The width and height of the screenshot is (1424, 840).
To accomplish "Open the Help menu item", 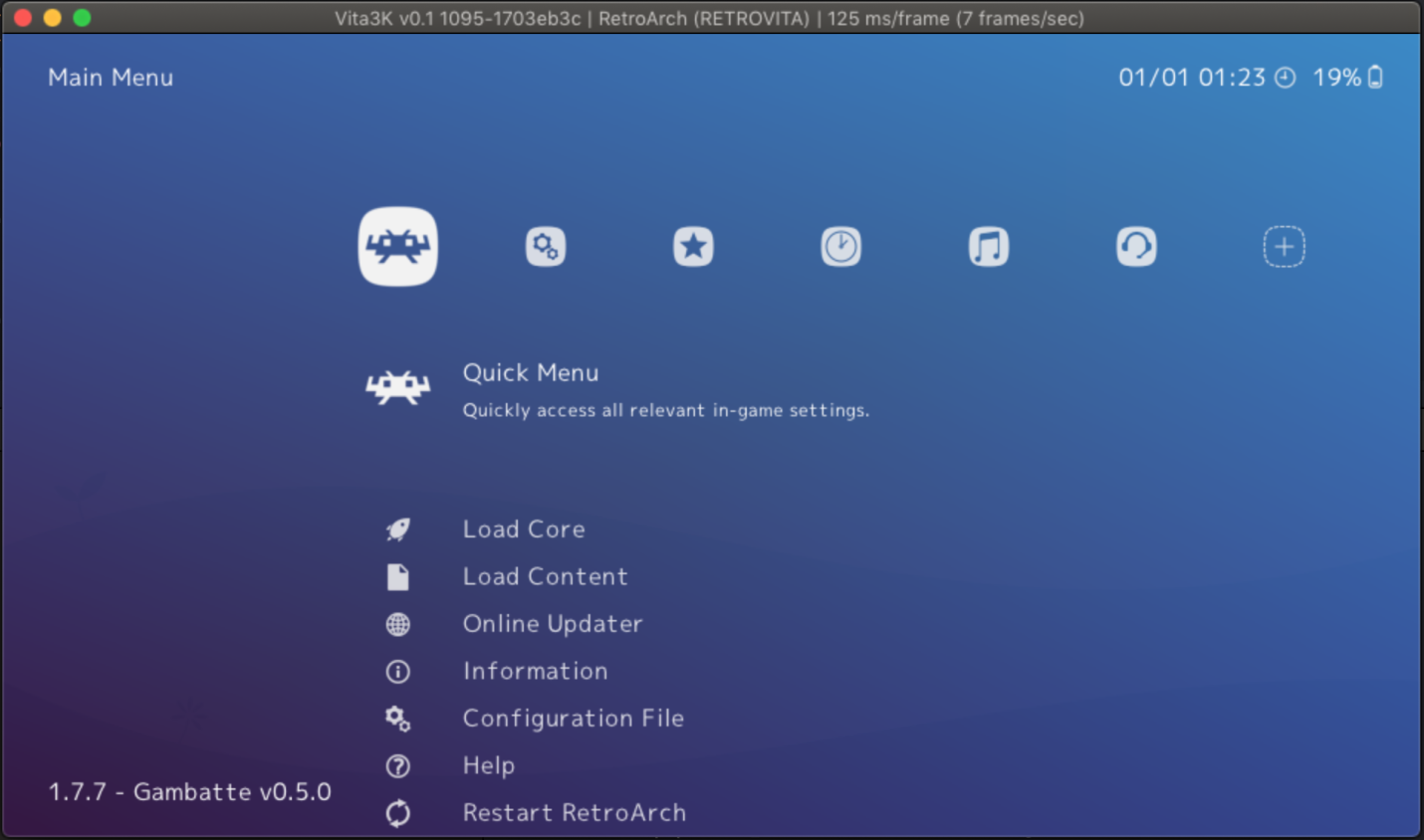I will coord(489,766).
